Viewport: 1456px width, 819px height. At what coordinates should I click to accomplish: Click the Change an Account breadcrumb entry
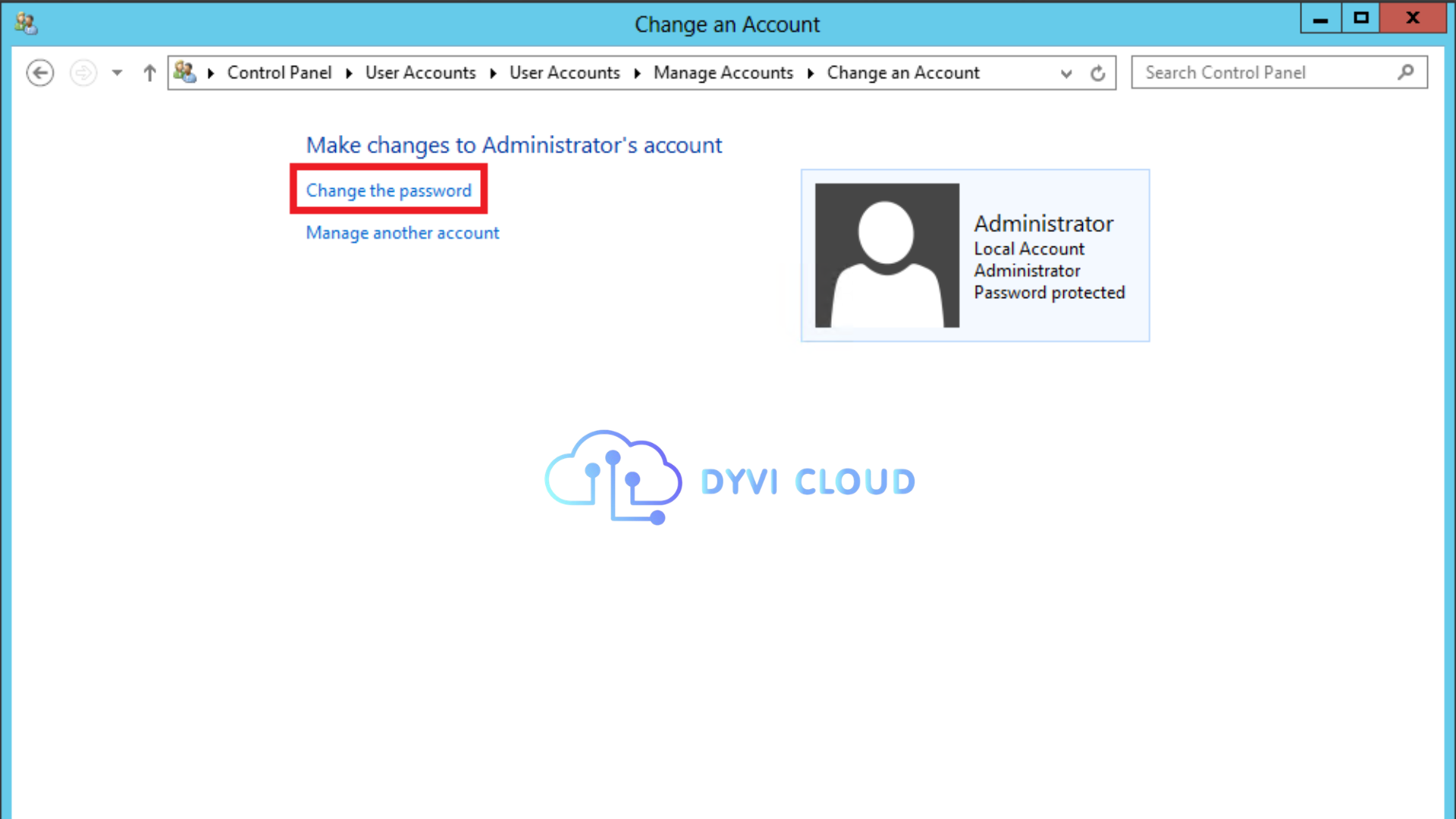tap(902, 72)
